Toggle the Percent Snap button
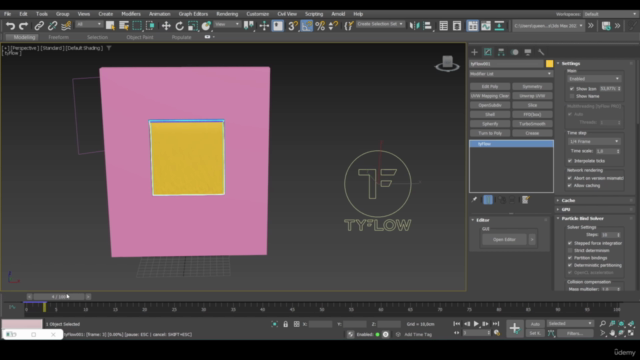The height and width of the screenshot is (360, 640). click(320, 26)
